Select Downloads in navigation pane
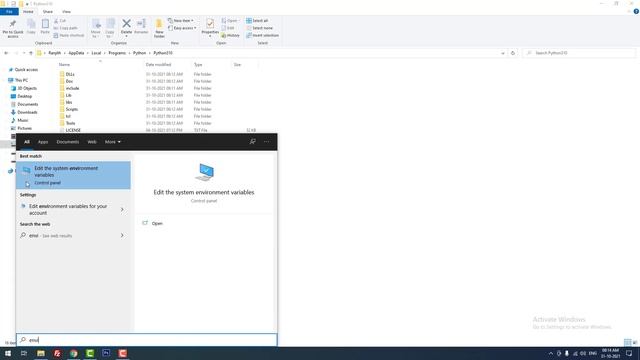This screenshot has width=640, height=360. pyautogui.click(x=27, y=112)
